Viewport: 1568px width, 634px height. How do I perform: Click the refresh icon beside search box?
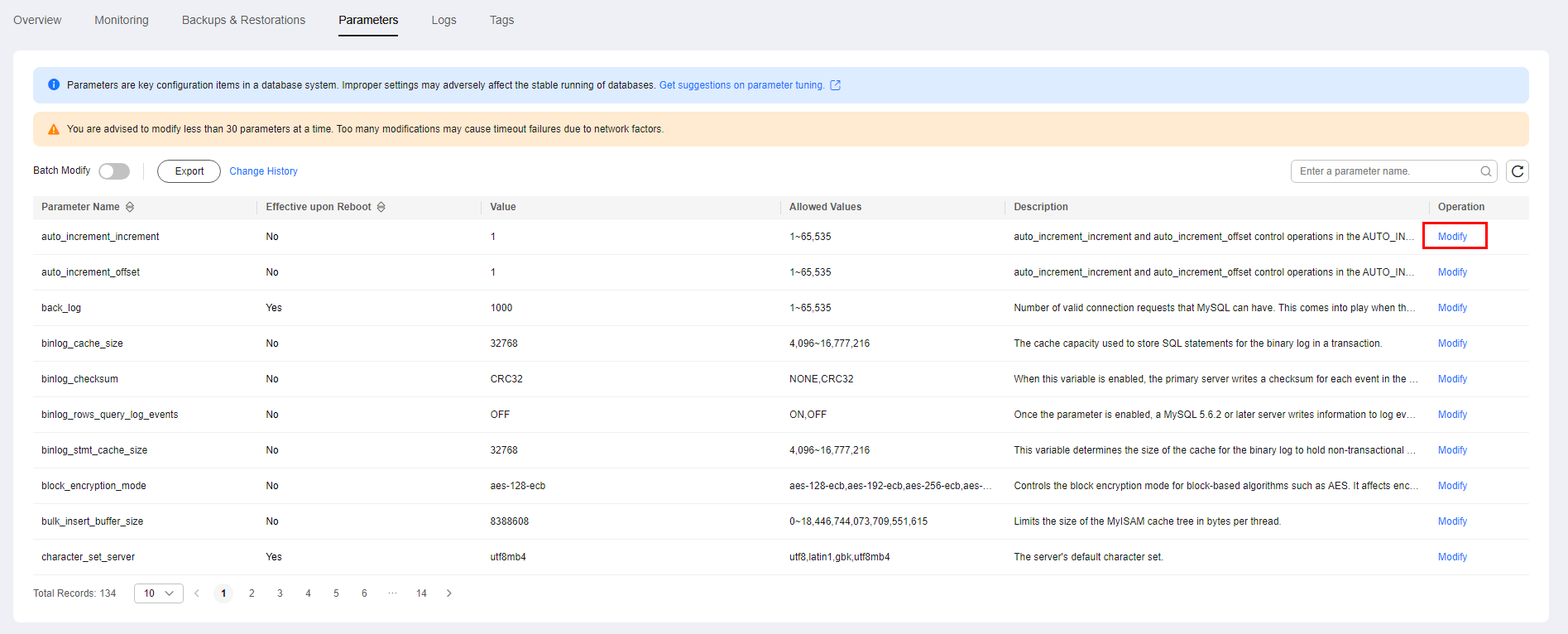tap(1517, 171)
